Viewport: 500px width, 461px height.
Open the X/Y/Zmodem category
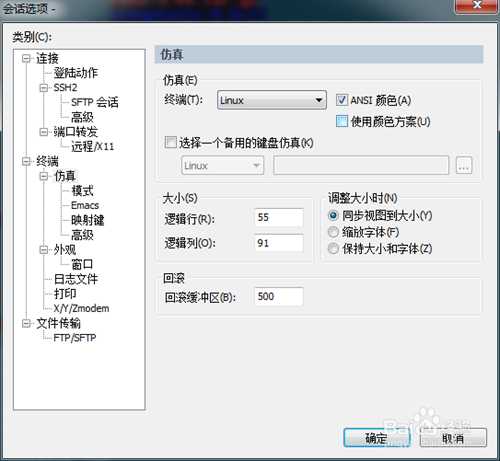[x=81, y=308]
